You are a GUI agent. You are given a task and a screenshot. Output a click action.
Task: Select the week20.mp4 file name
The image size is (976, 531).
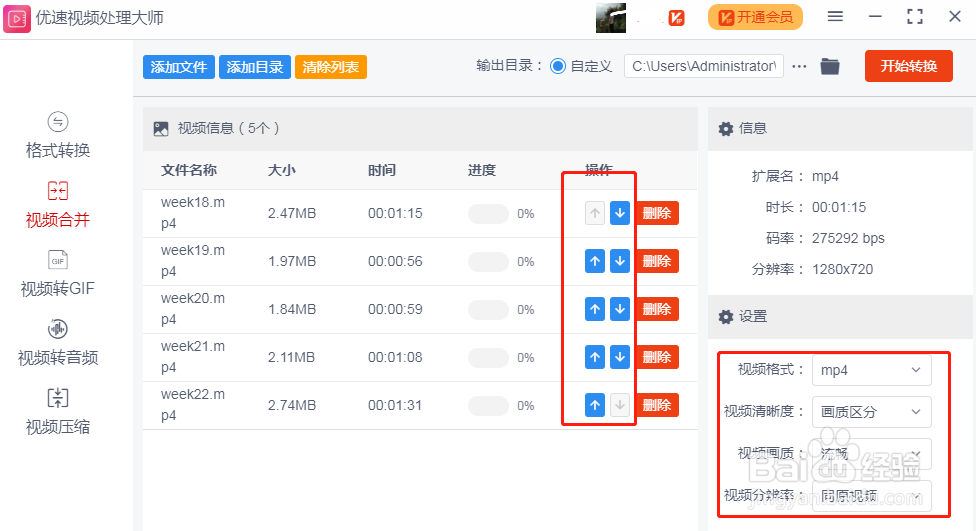click(x=193, y=309)
